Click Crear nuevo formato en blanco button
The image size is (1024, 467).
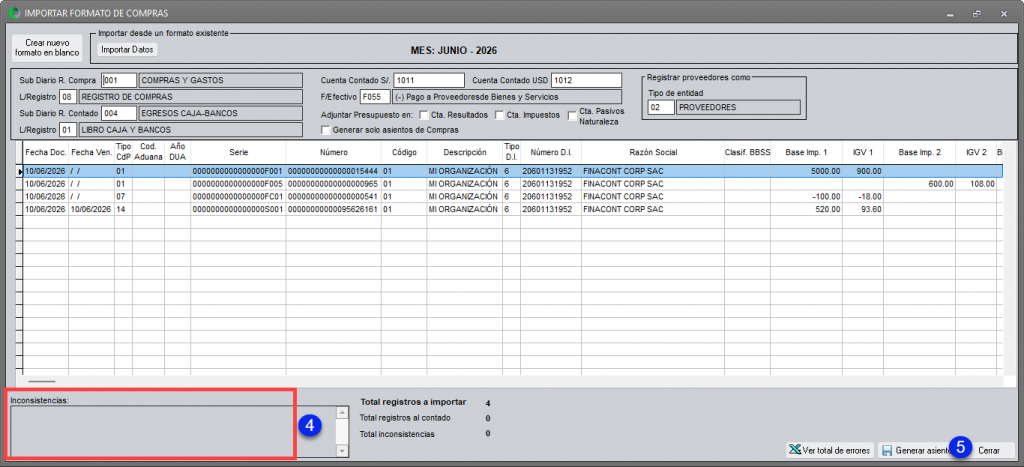(47, 47)
